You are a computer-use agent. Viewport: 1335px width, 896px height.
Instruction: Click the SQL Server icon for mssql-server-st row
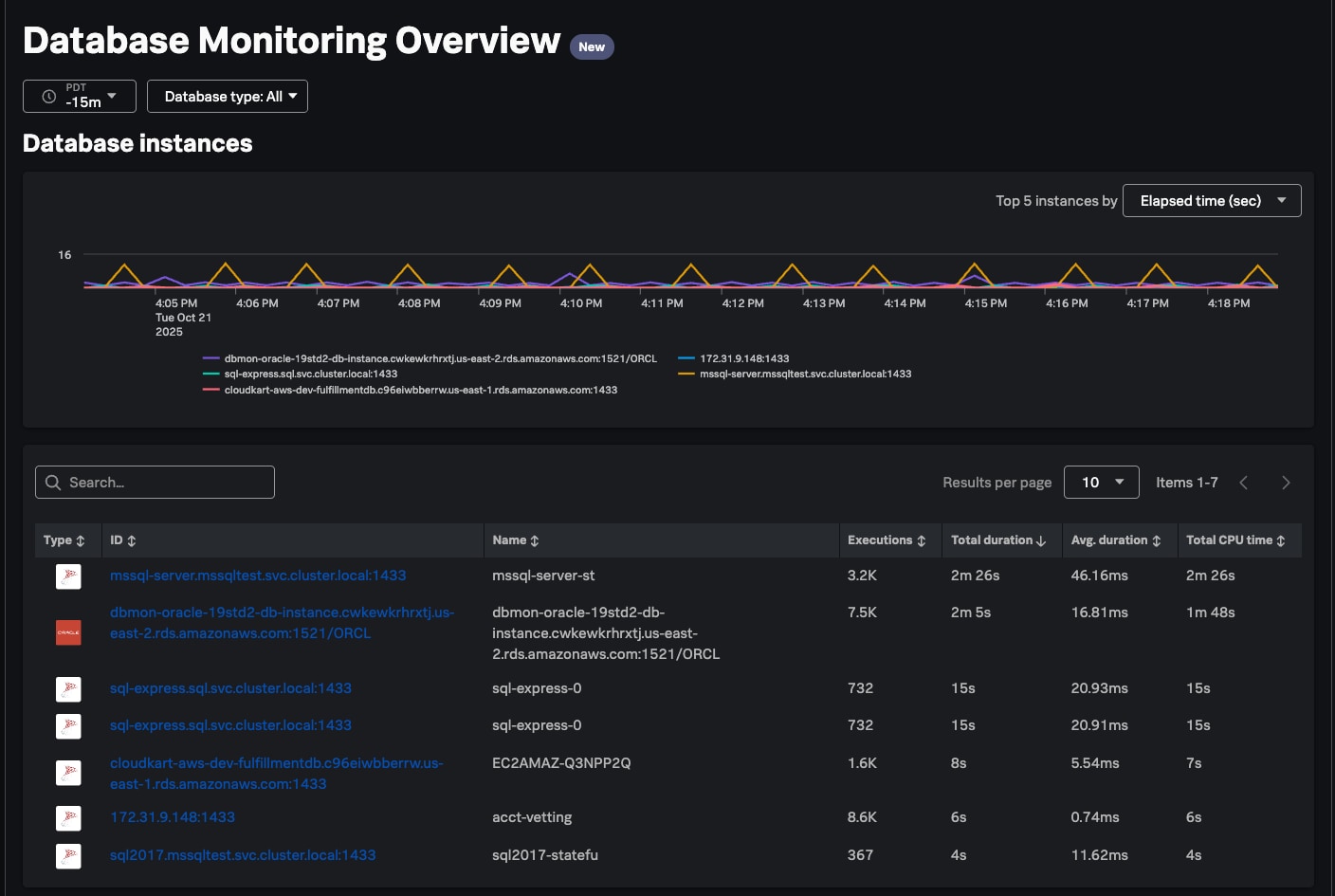click(68, 576)
